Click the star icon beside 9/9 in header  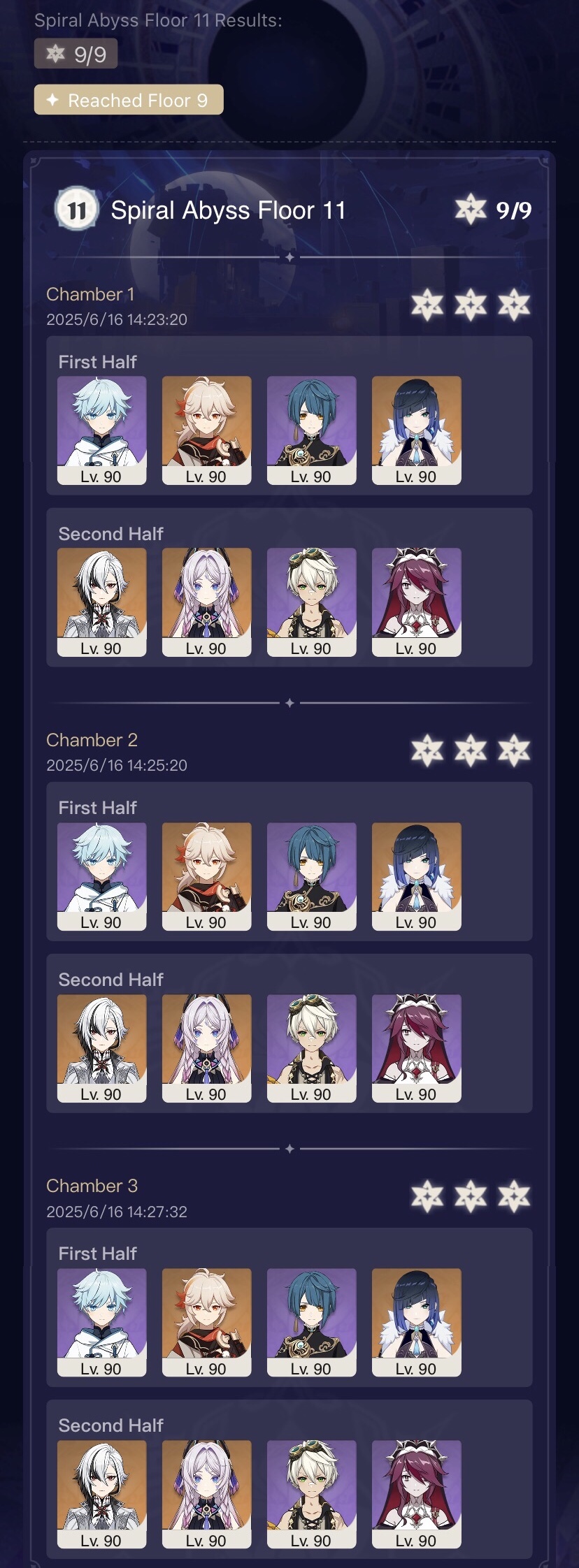click(x=471, y=210)
